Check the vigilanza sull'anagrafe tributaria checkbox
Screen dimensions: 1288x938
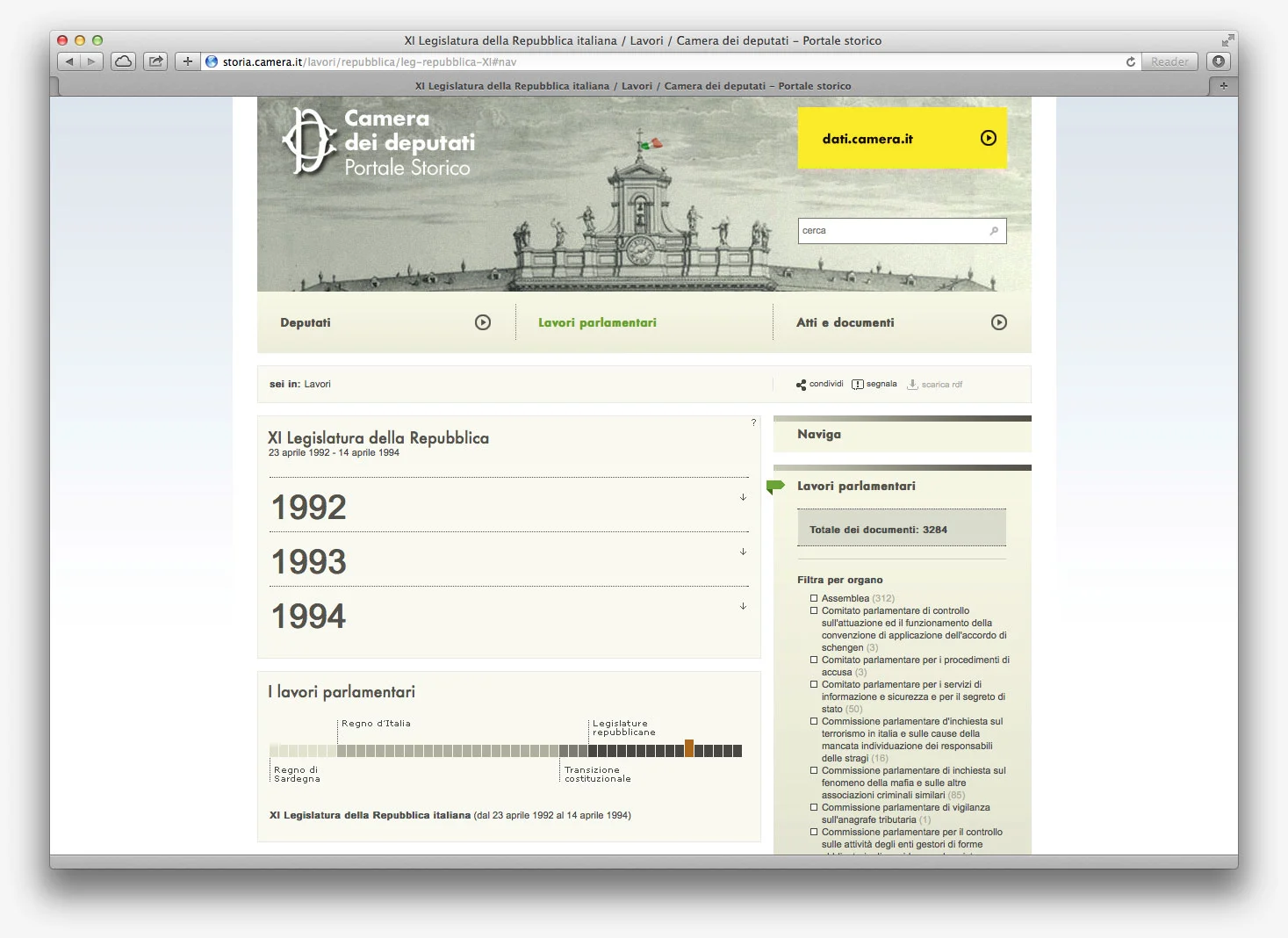814,807
